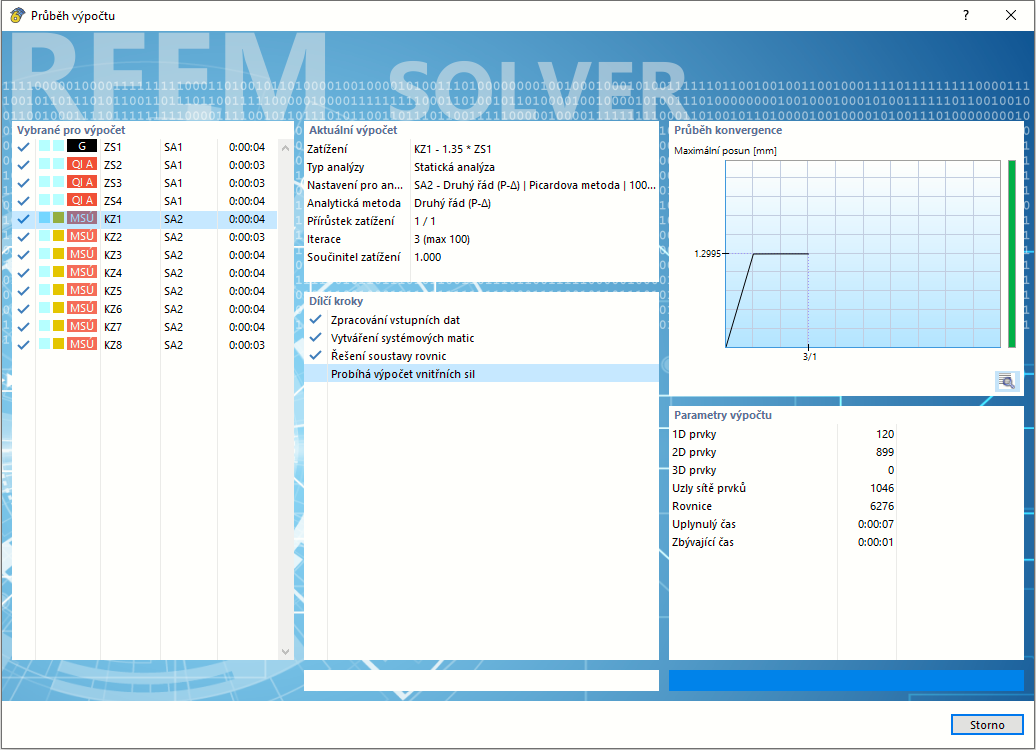Click the G badge of ZS1

pos(82,146)
